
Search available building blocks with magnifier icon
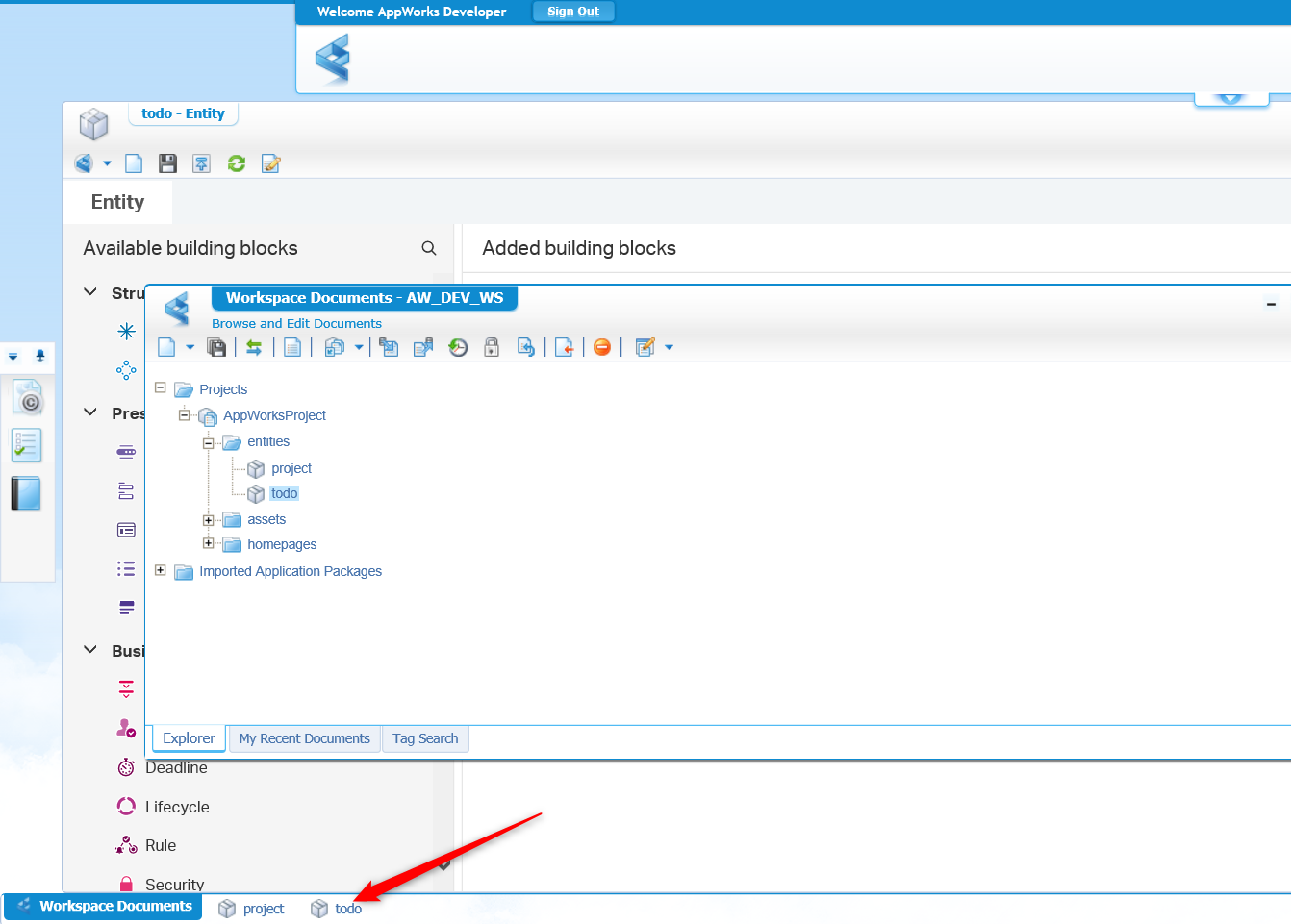(x=429, y=248)
